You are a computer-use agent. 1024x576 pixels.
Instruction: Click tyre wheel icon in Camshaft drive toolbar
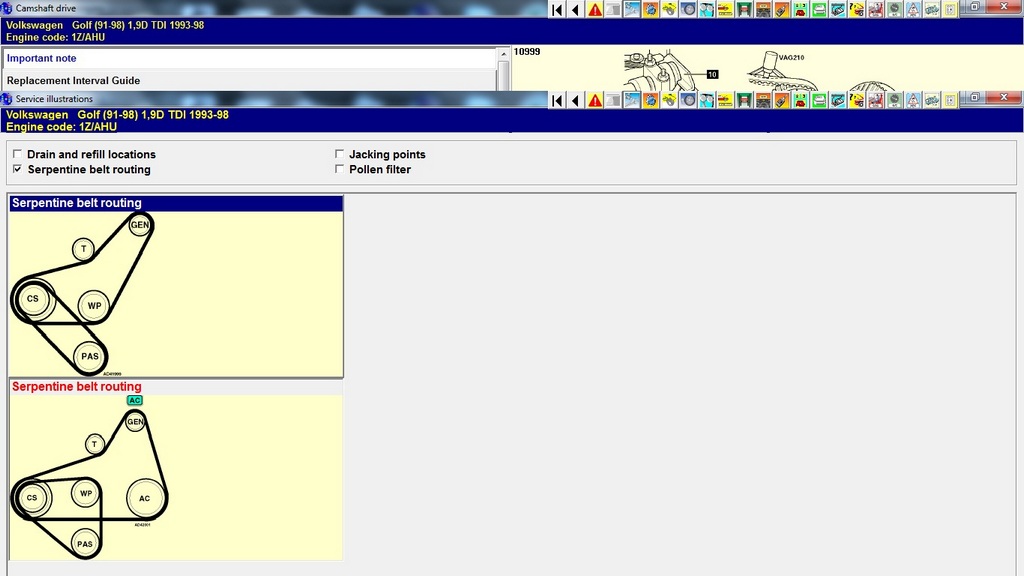689,9
